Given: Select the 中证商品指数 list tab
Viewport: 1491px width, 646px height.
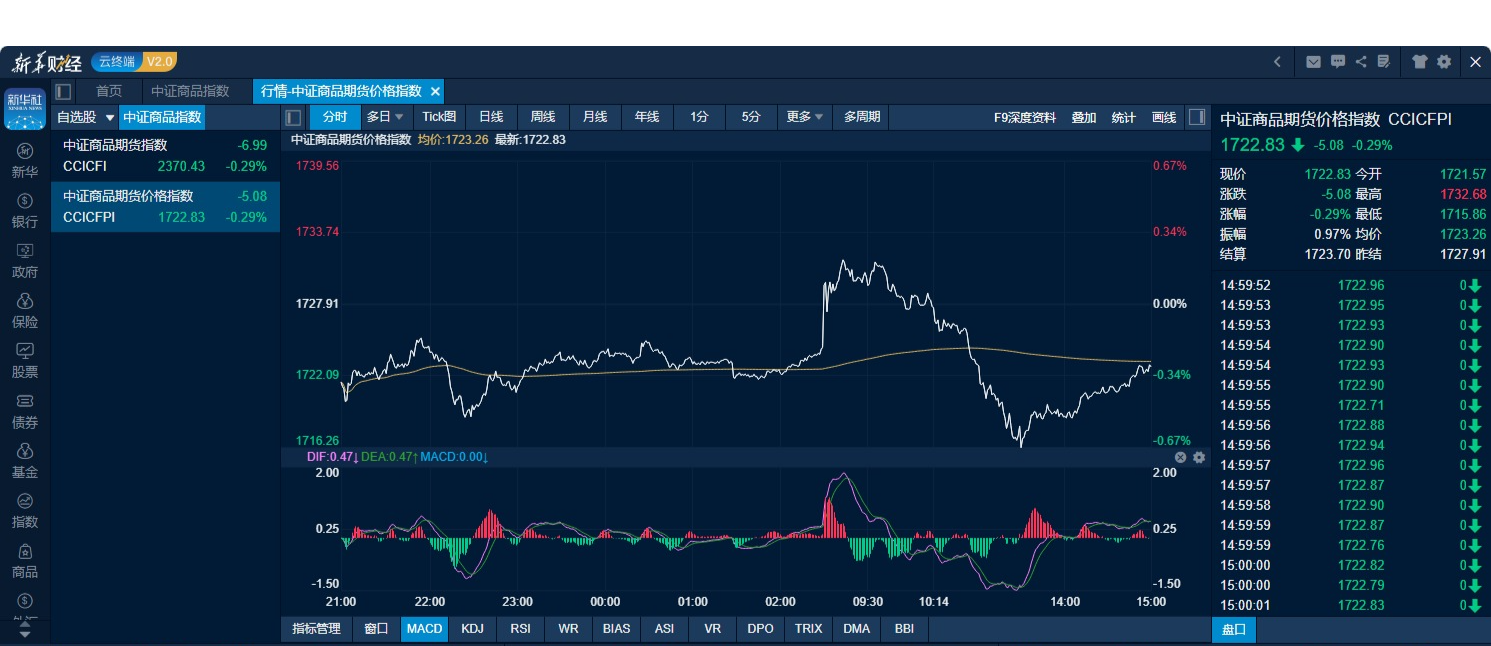Looking at the screenshot, I should pyautogui.click(x=162, y=117).
